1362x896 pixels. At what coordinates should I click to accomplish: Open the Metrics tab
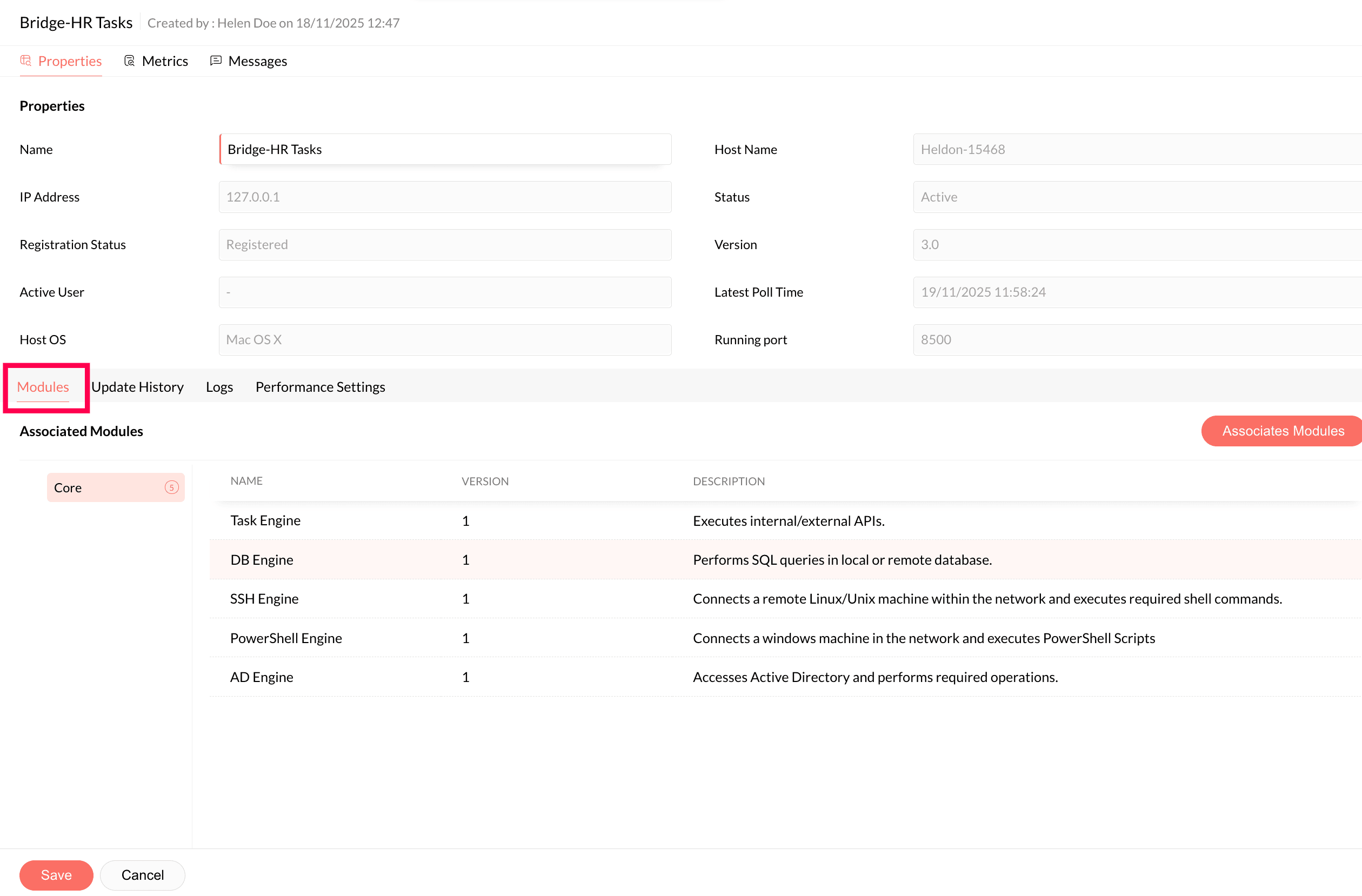(x=164, y=61)
